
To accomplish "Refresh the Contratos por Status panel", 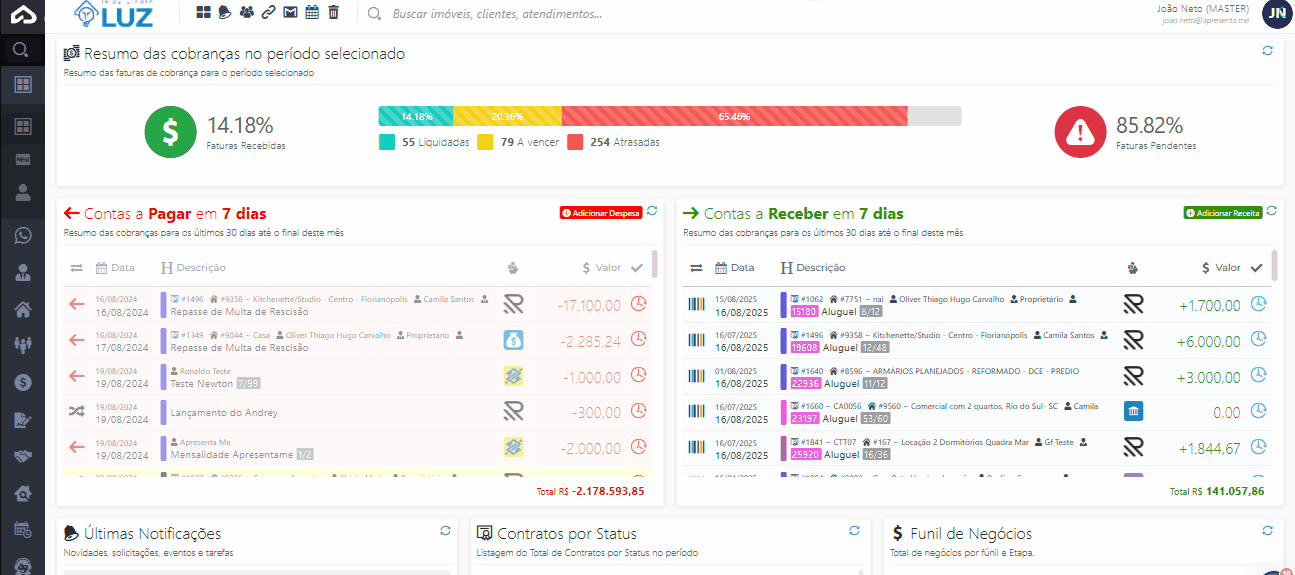I will pos(854,531).
